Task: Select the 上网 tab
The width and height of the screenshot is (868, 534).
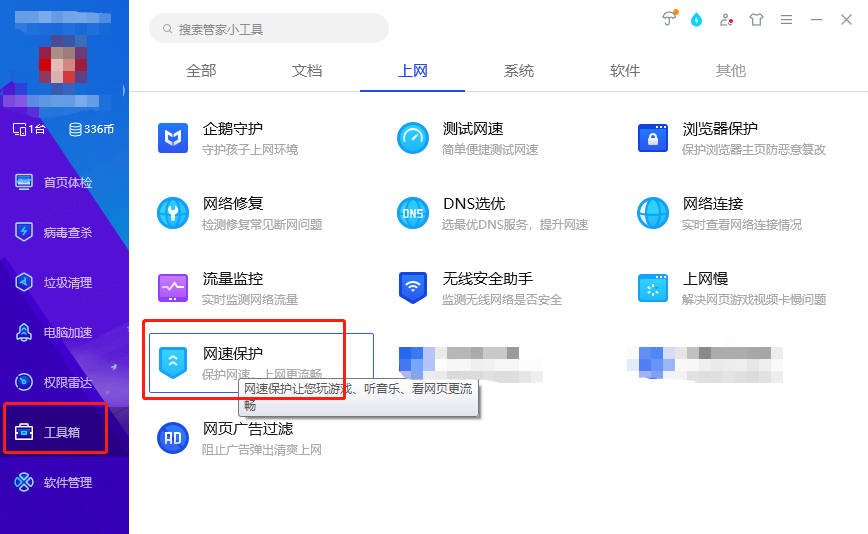Action: [412, 71]
